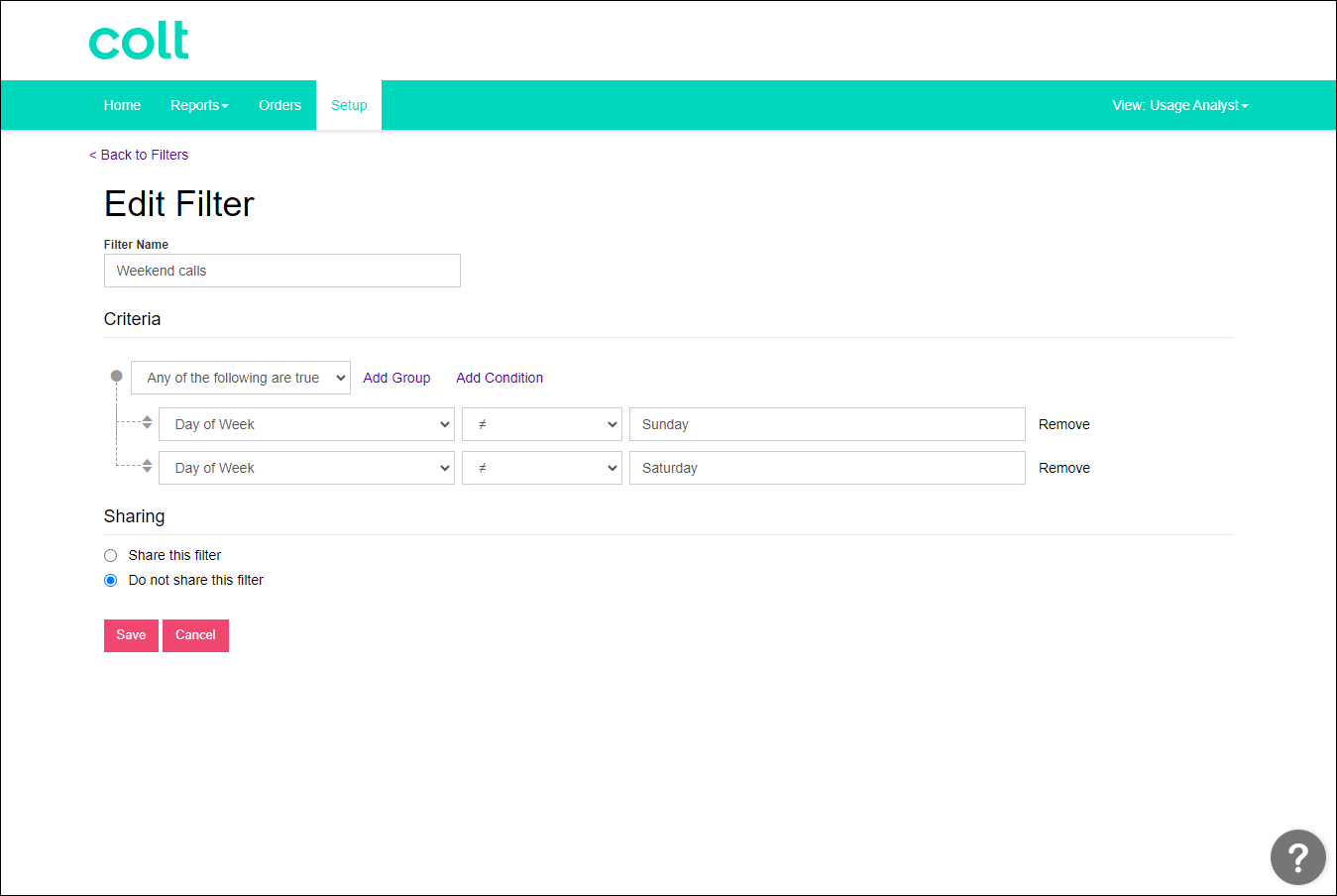Click the criteria group root node dot

point(116,376)
